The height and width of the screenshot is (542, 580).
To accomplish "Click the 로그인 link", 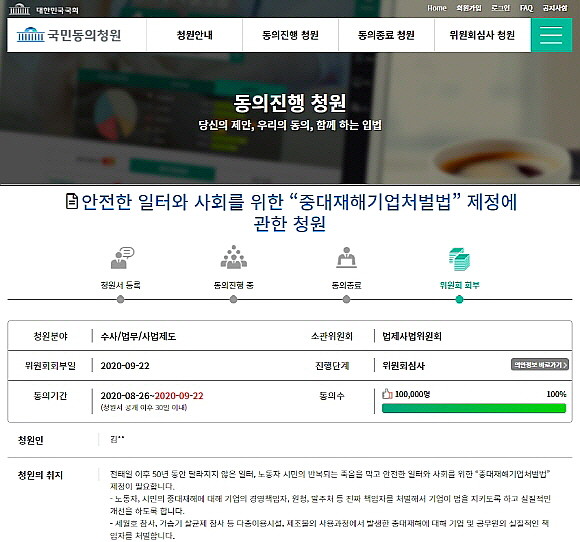I will click(x=500, y=8).
